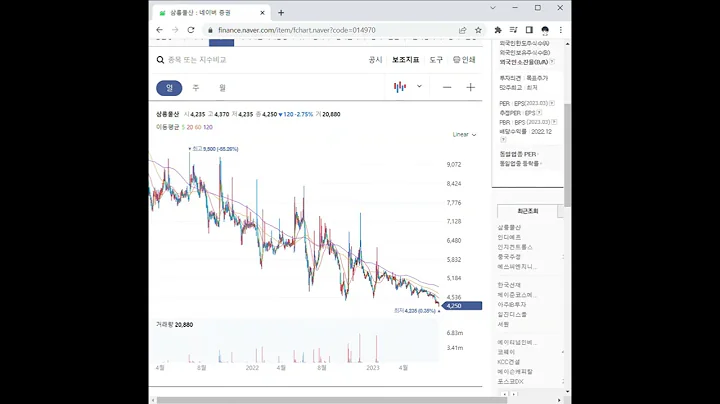Zoom in chart with plus icon
The width and height of the screenshot is (720, 404).
[x=471, y=87]
